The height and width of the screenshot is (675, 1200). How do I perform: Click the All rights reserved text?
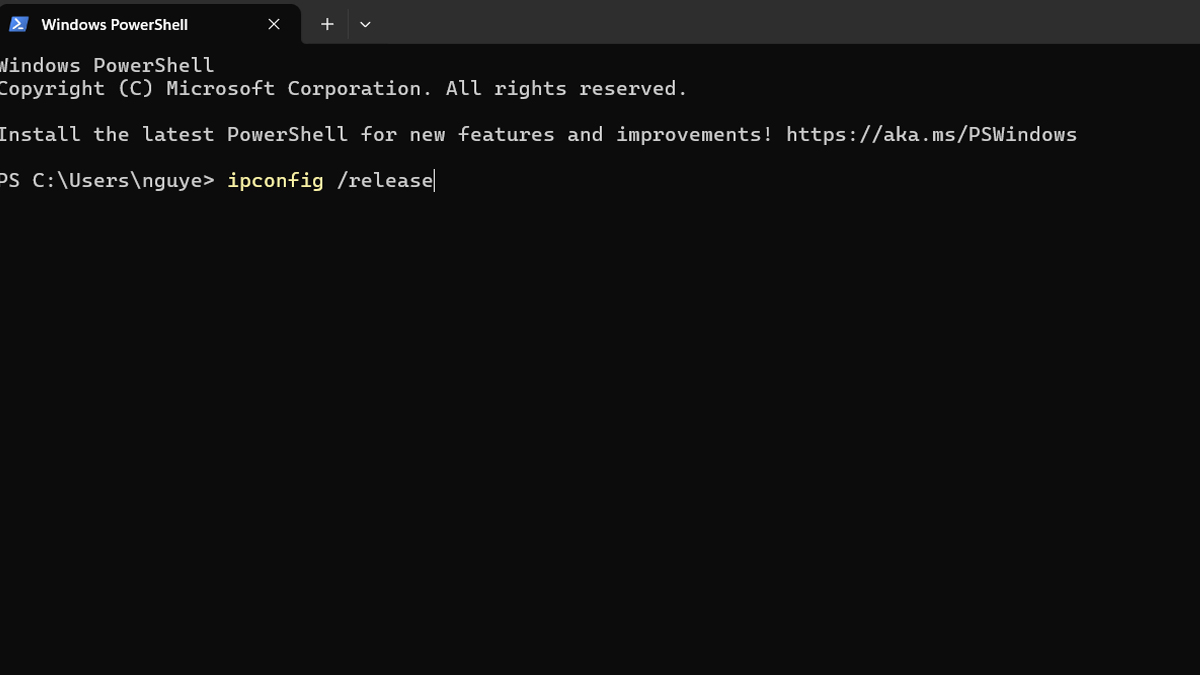click(x=566, y=89)
